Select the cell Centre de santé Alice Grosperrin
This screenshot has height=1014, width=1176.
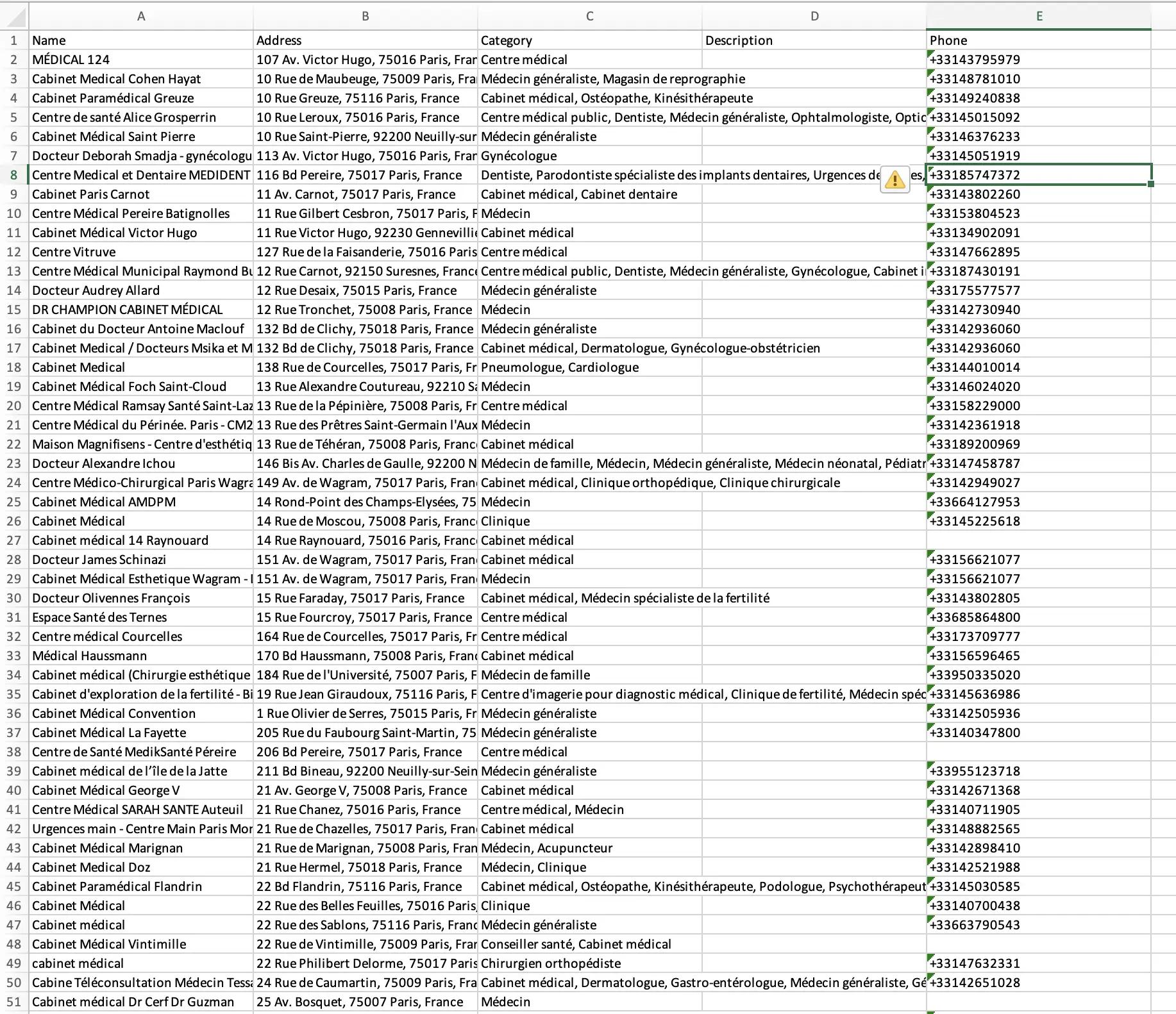pos(141,117)
